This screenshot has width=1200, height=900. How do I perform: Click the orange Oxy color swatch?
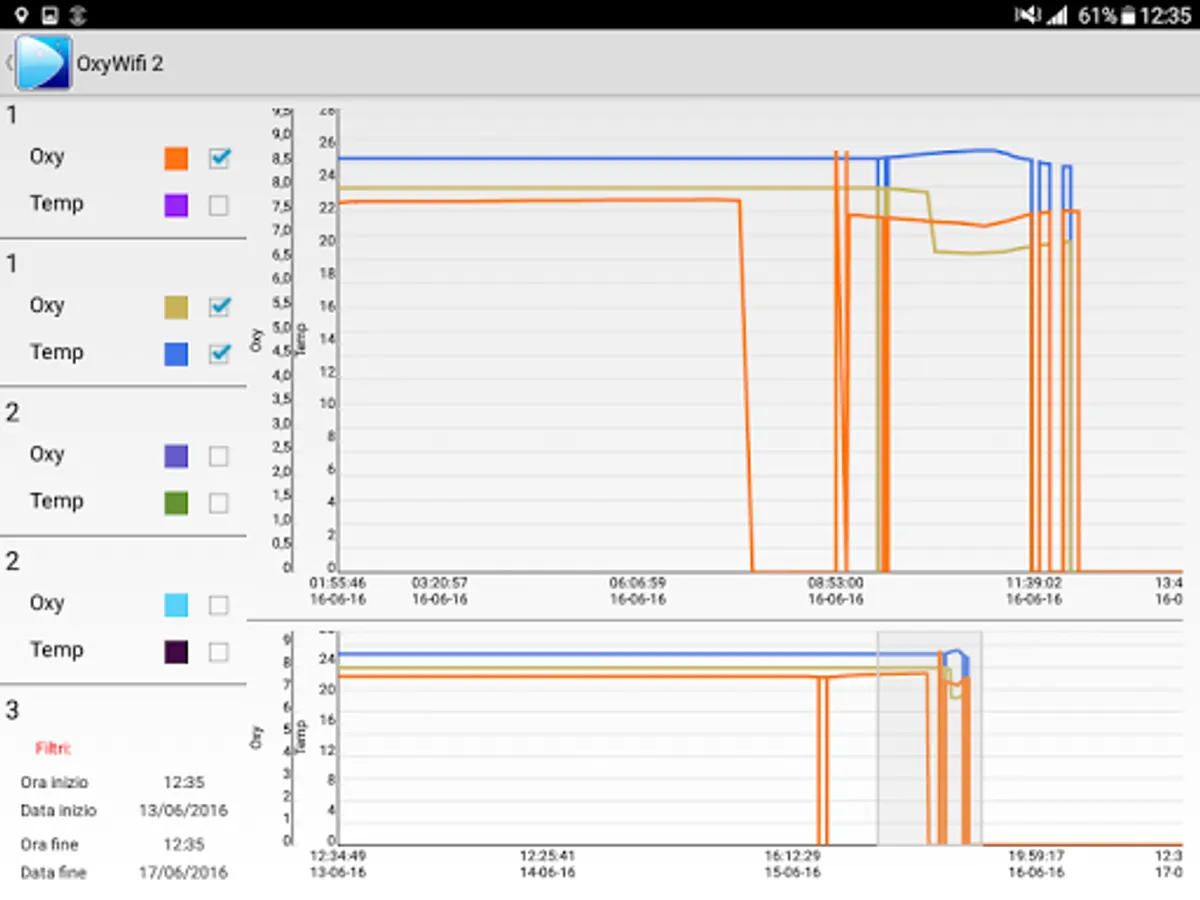pos(176,158)
